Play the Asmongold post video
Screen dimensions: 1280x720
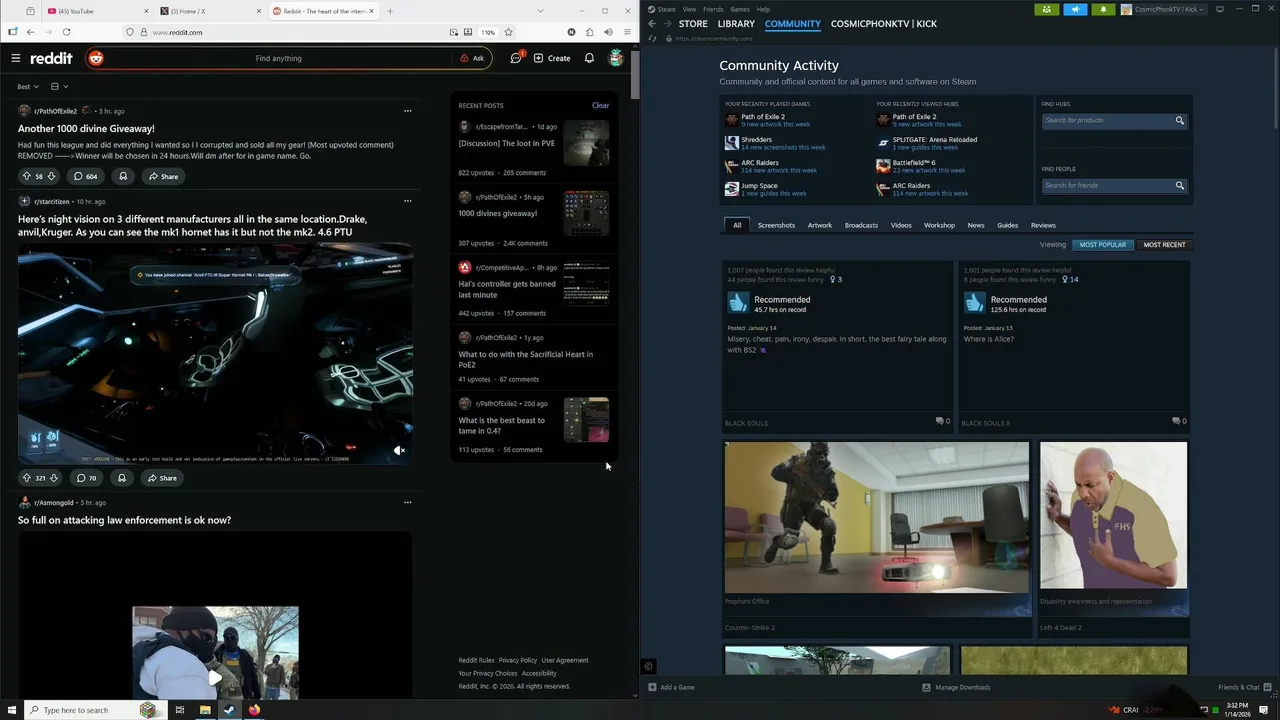(x=215, y=677)
